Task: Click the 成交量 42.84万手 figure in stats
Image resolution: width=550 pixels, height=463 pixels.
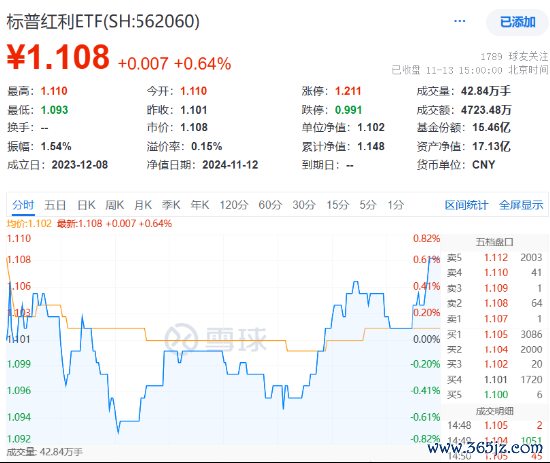Action: (x=486, y=91)
